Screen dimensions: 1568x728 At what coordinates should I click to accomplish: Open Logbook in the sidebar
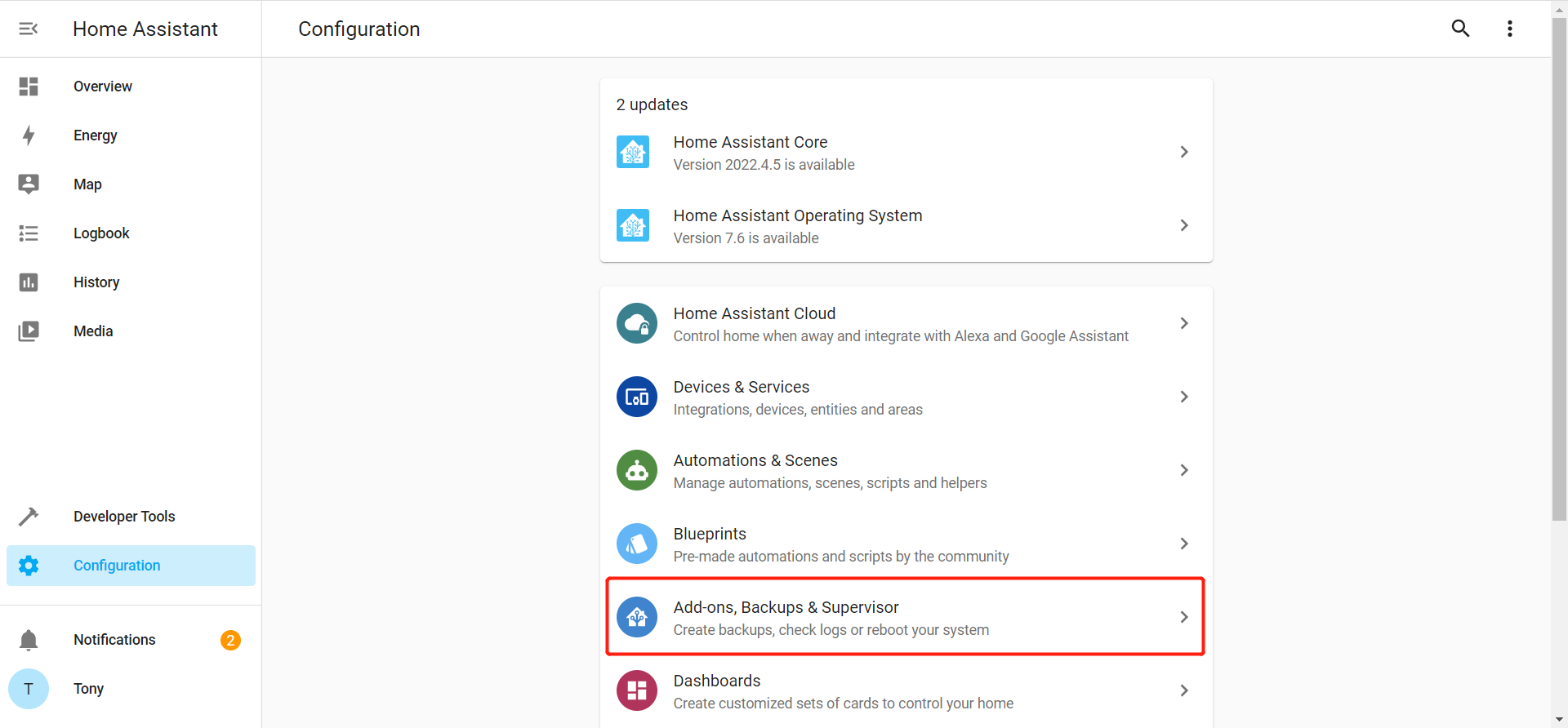pyautogui.click(x=131, y=233)
